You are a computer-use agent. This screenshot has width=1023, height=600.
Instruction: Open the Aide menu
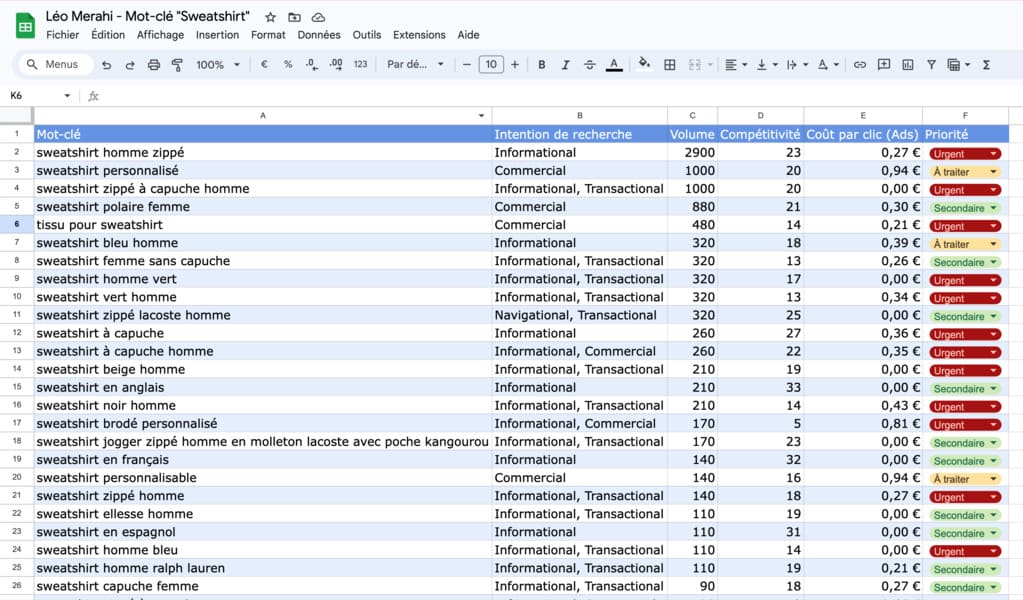tap(468, 35)
